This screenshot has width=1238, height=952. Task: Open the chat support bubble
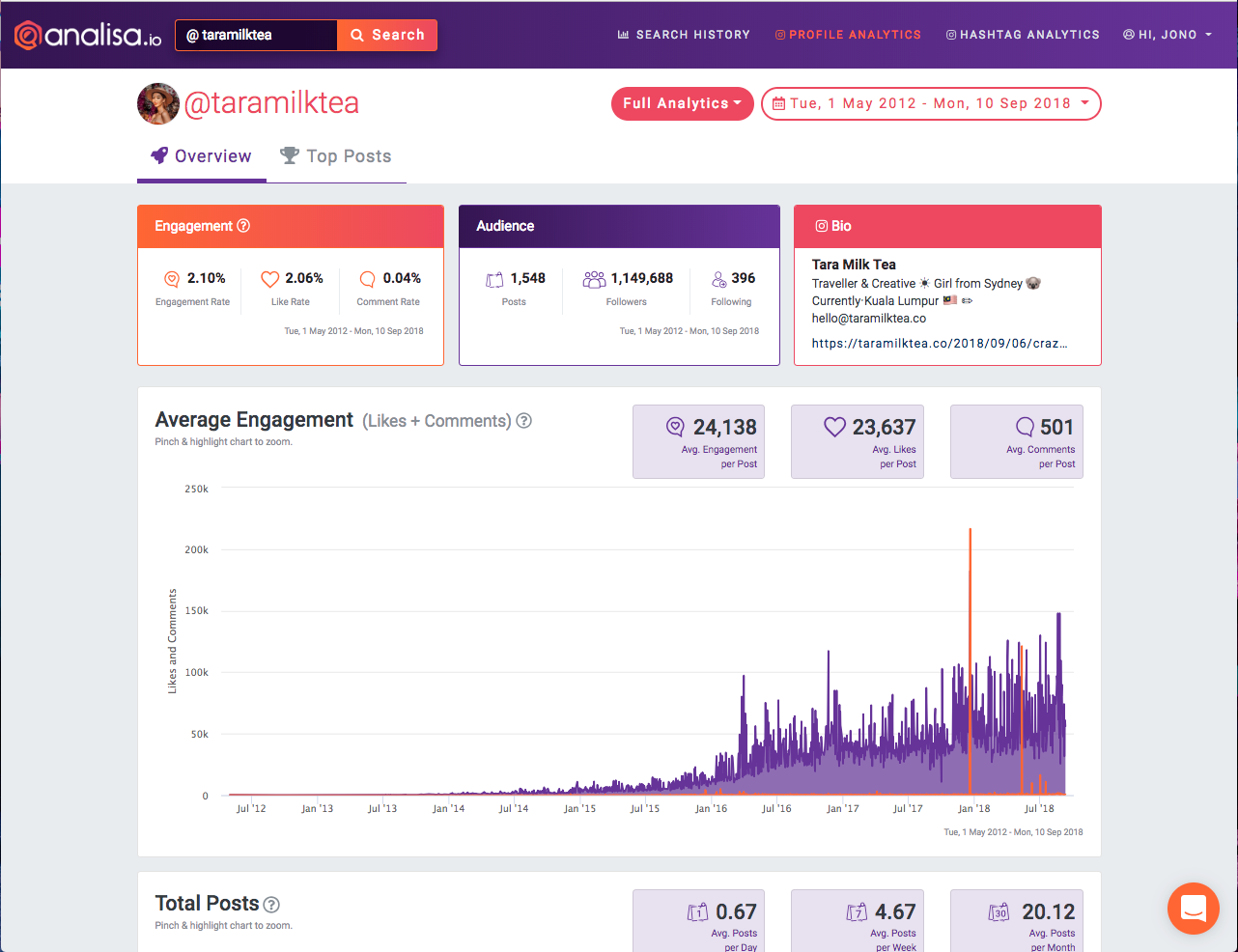click(x=1194, y=909)
